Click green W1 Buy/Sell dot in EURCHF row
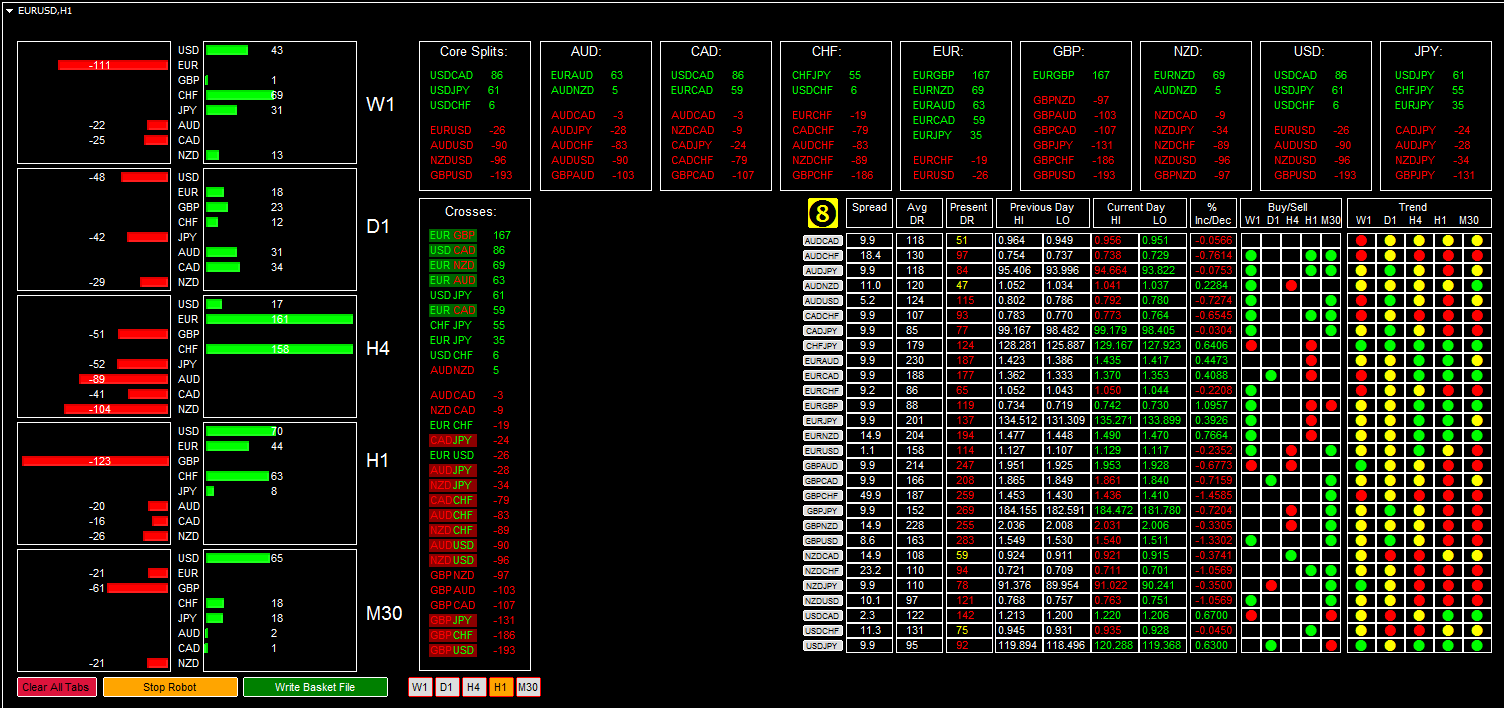 pyautogui.click(x=1251, y=391)
